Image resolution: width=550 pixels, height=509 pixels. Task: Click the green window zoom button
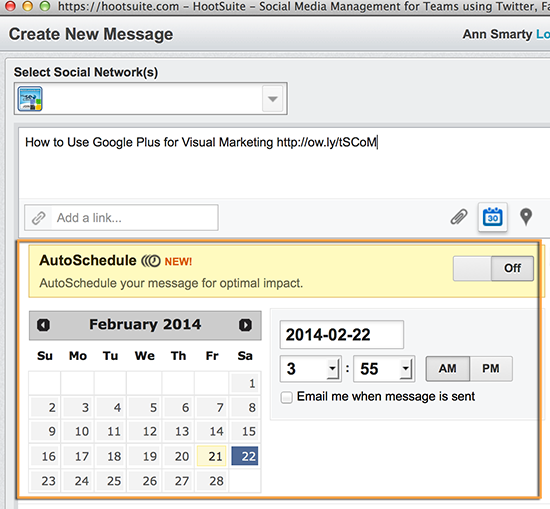[x=44, y=6]
